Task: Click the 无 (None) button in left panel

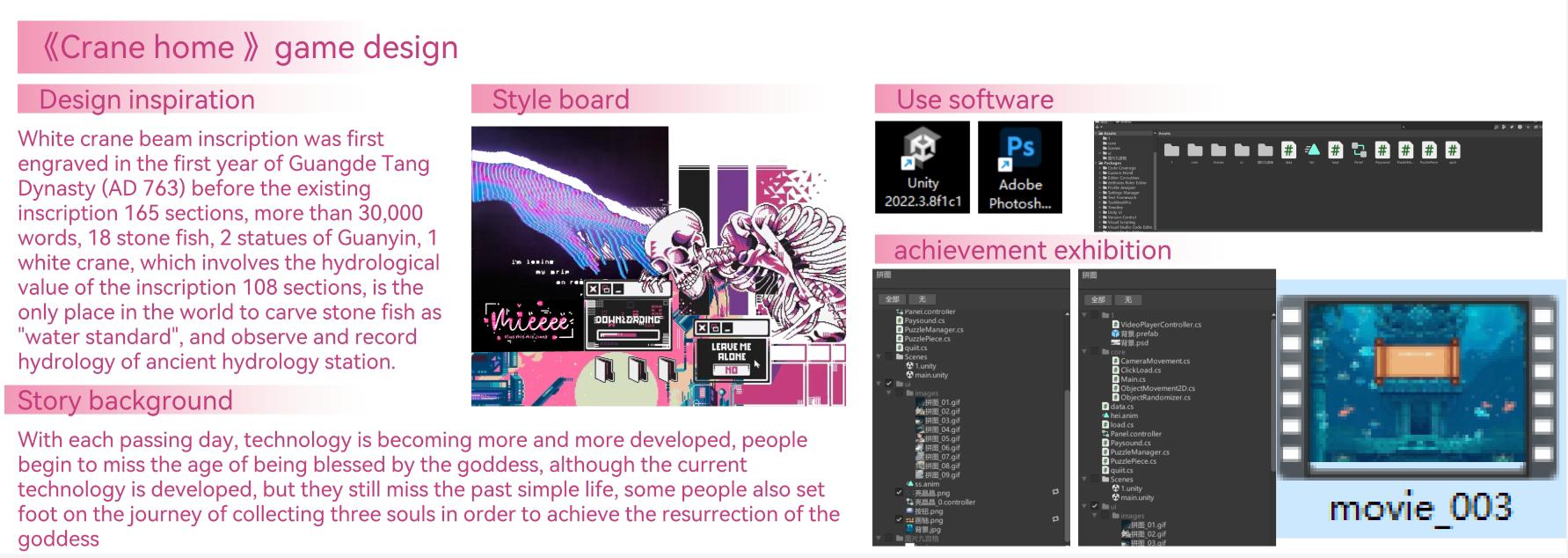Action: pos(923,299)
